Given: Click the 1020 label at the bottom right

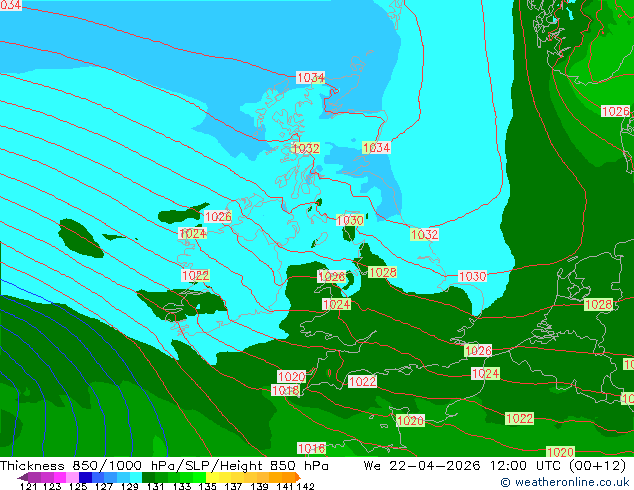Looking at the screenshot, I should tap(560, 452).
